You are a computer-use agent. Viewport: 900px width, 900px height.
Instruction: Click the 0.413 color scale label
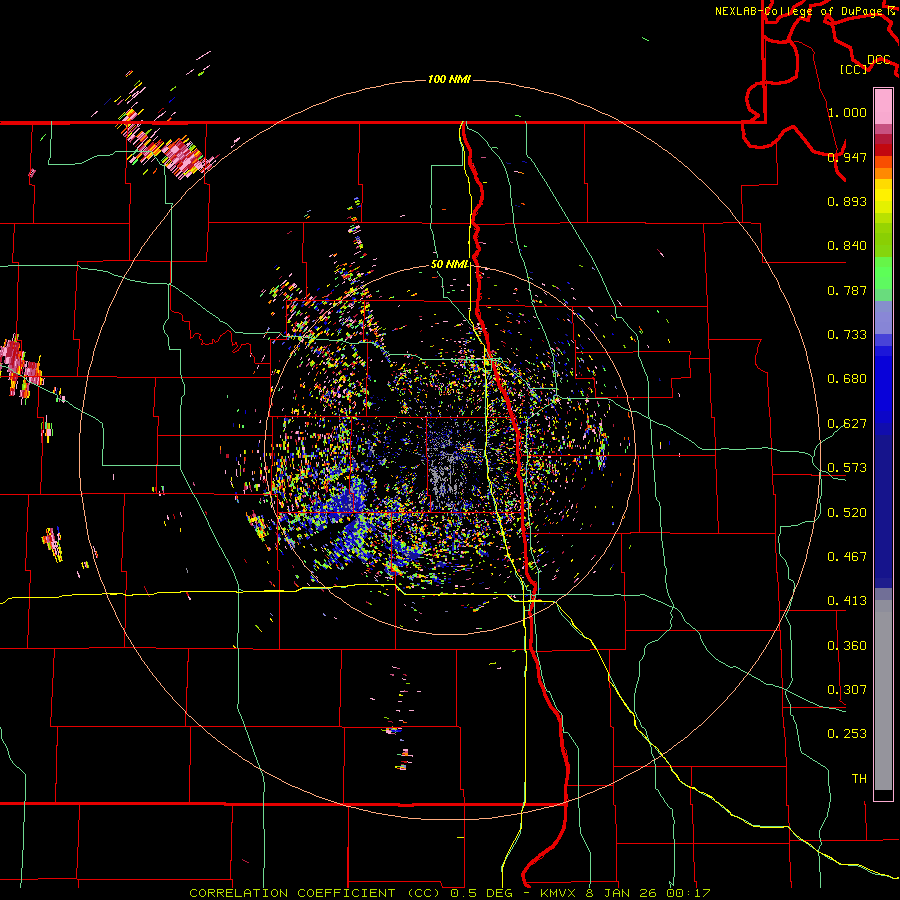point(847,601)
